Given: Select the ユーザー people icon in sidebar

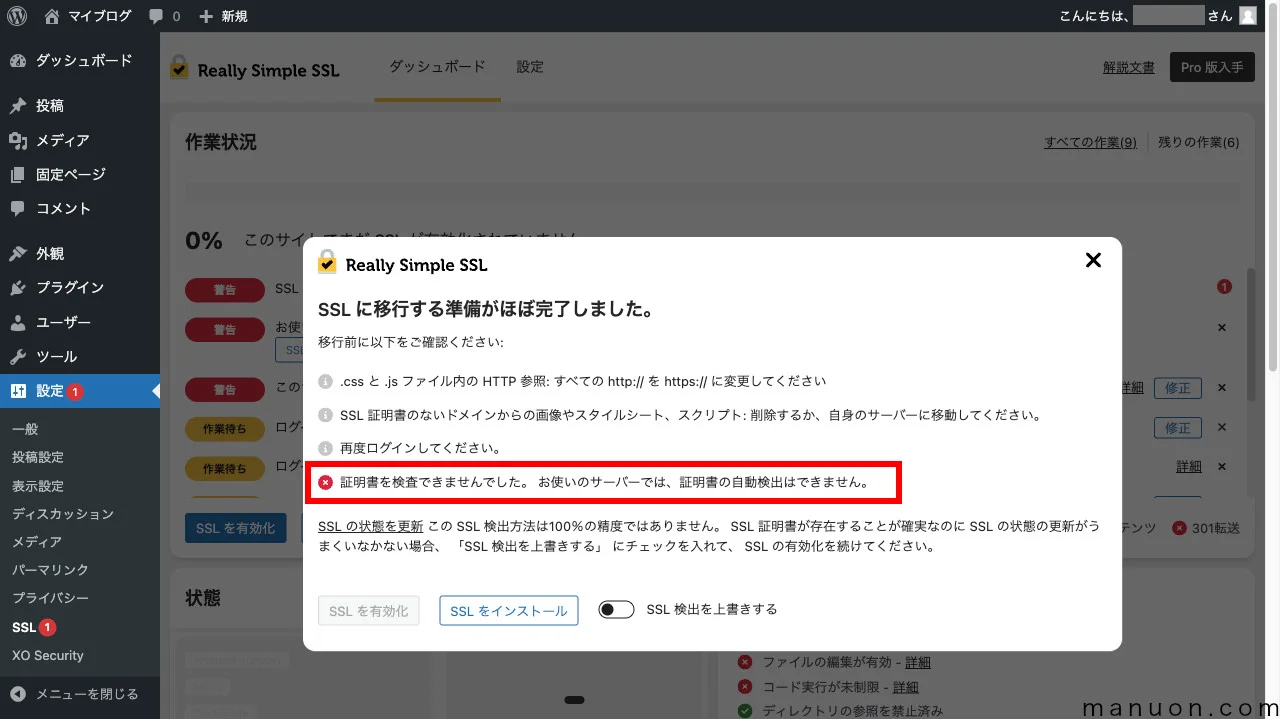Looking at the screenshot, I should coord(17,321).
